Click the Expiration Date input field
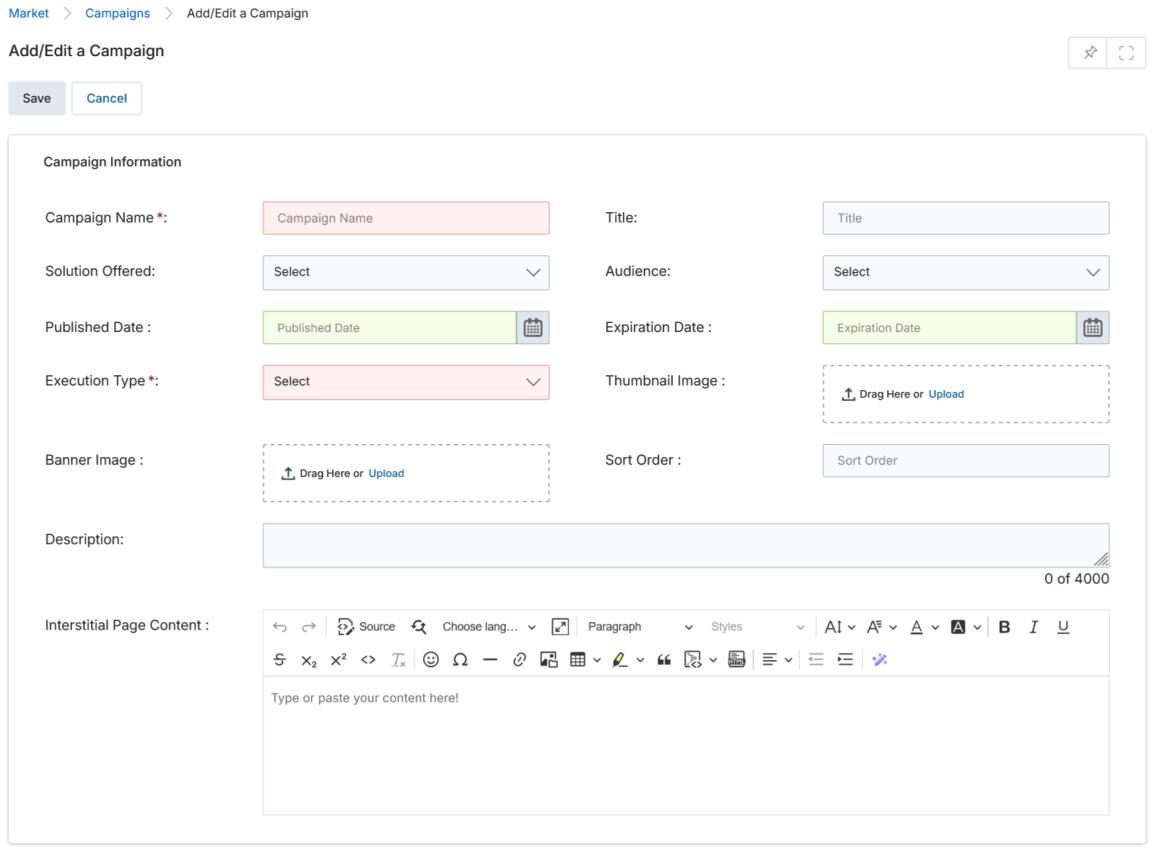The image size is (1152, 852). [x=949, y=328]
